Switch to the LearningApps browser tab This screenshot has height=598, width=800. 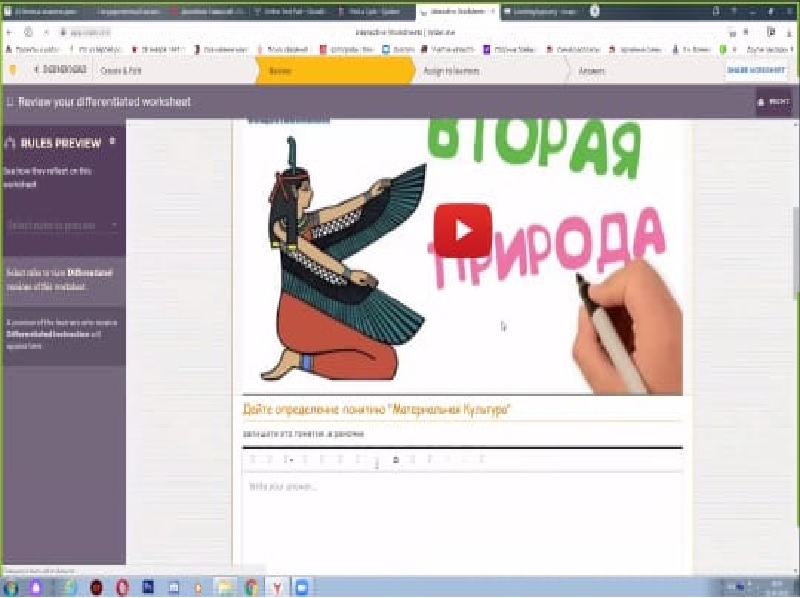541,11
